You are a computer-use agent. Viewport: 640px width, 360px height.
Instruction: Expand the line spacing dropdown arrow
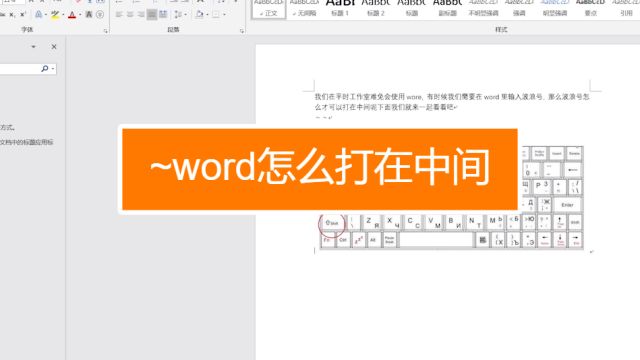click(185, 15)
